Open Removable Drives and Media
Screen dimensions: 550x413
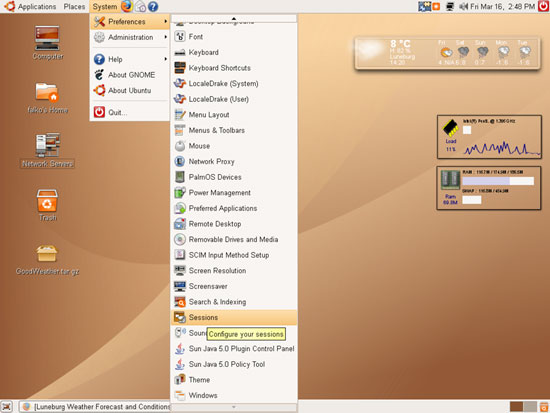tap(234, 239)
